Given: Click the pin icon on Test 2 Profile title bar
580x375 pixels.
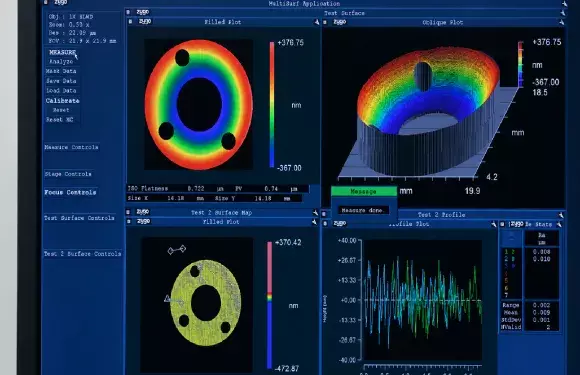Looking at the screenshot, I should 561,215.
